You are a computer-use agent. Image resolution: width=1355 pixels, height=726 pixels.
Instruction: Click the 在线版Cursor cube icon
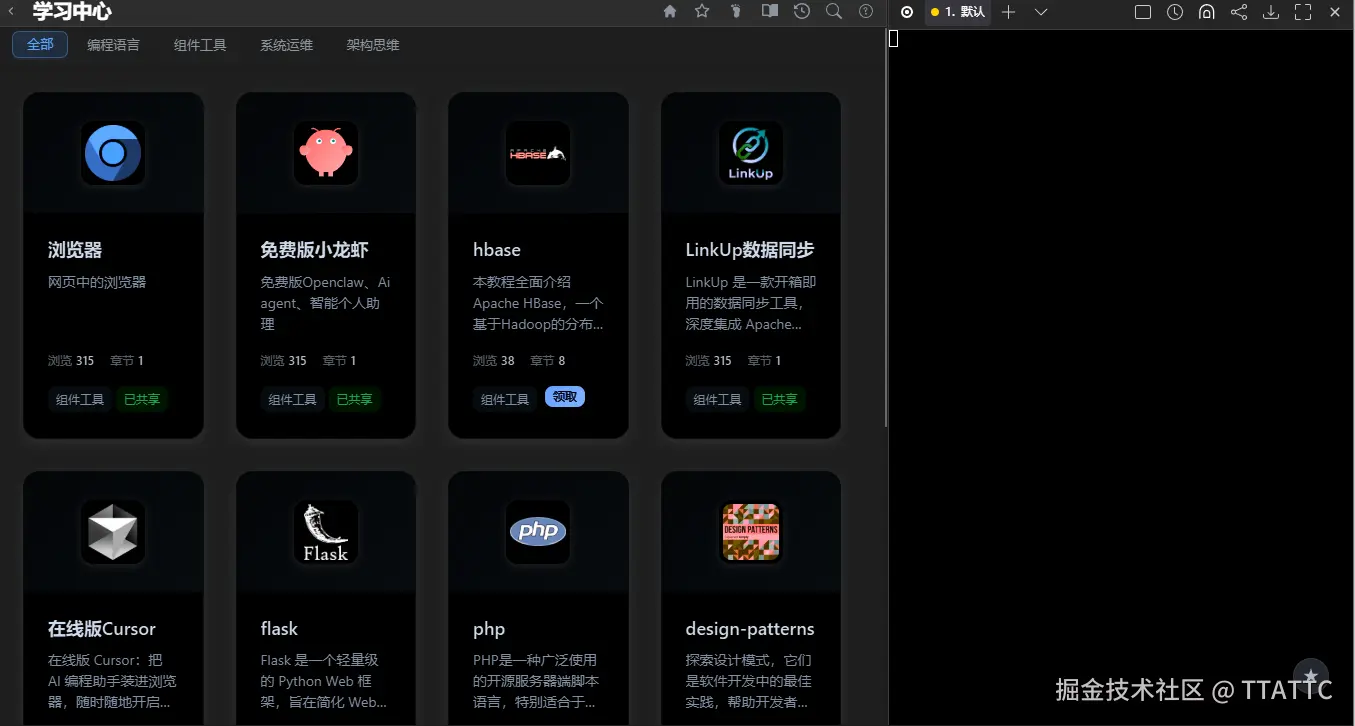113,532
